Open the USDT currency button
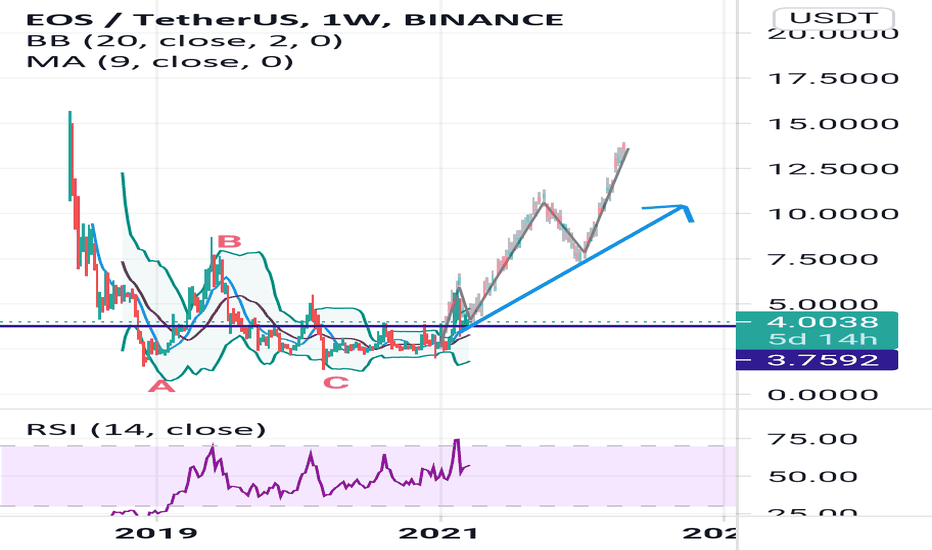The width and height of the screenshot is (932, 550). [x=833, y=18]
